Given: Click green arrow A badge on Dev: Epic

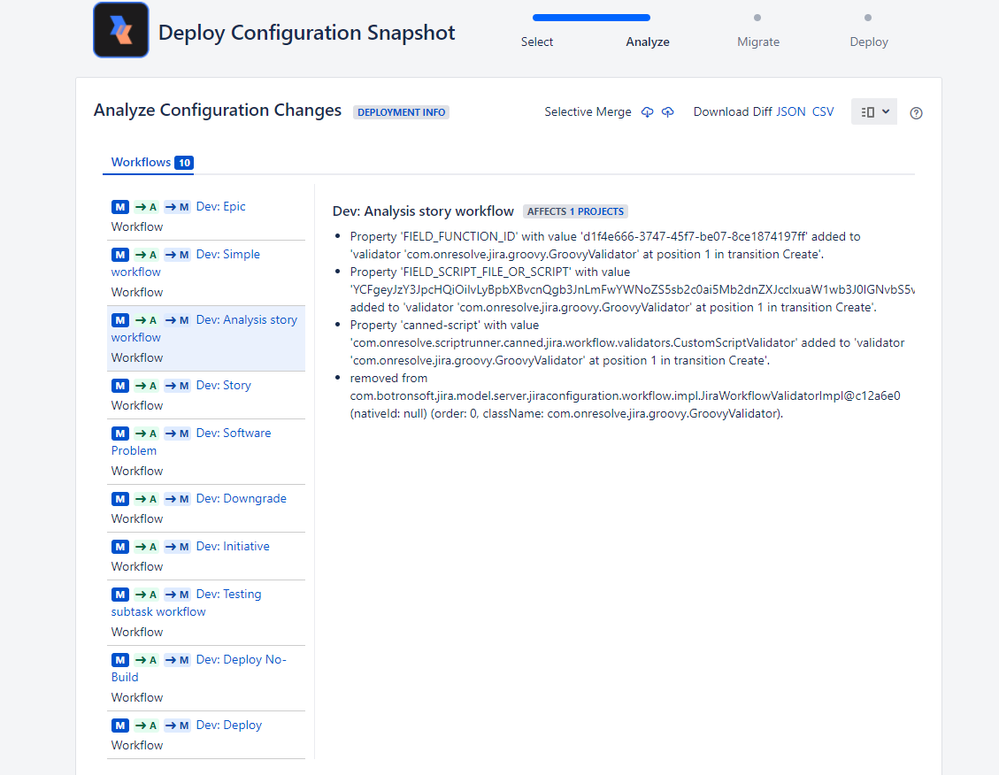Looking at the screenshot, I should 146,206.
